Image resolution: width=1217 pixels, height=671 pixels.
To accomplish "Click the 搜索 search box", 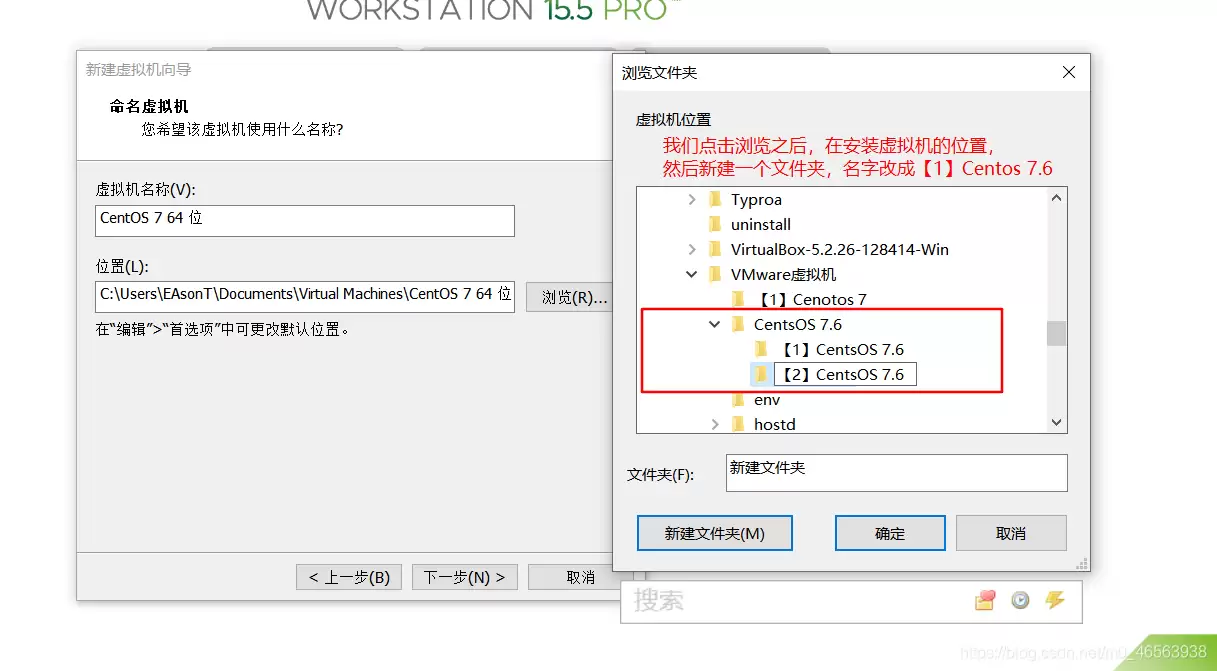I will coord(795,601).
